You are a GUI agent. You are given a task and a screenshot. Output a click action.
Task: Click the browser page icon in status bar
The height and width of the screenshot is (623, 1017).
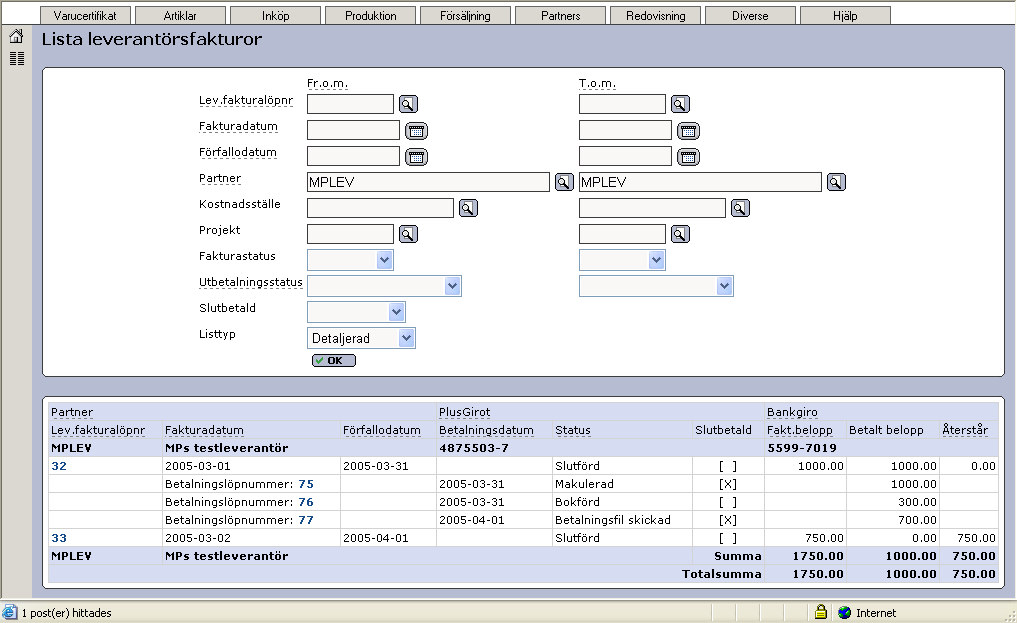[x=10, y=612]
